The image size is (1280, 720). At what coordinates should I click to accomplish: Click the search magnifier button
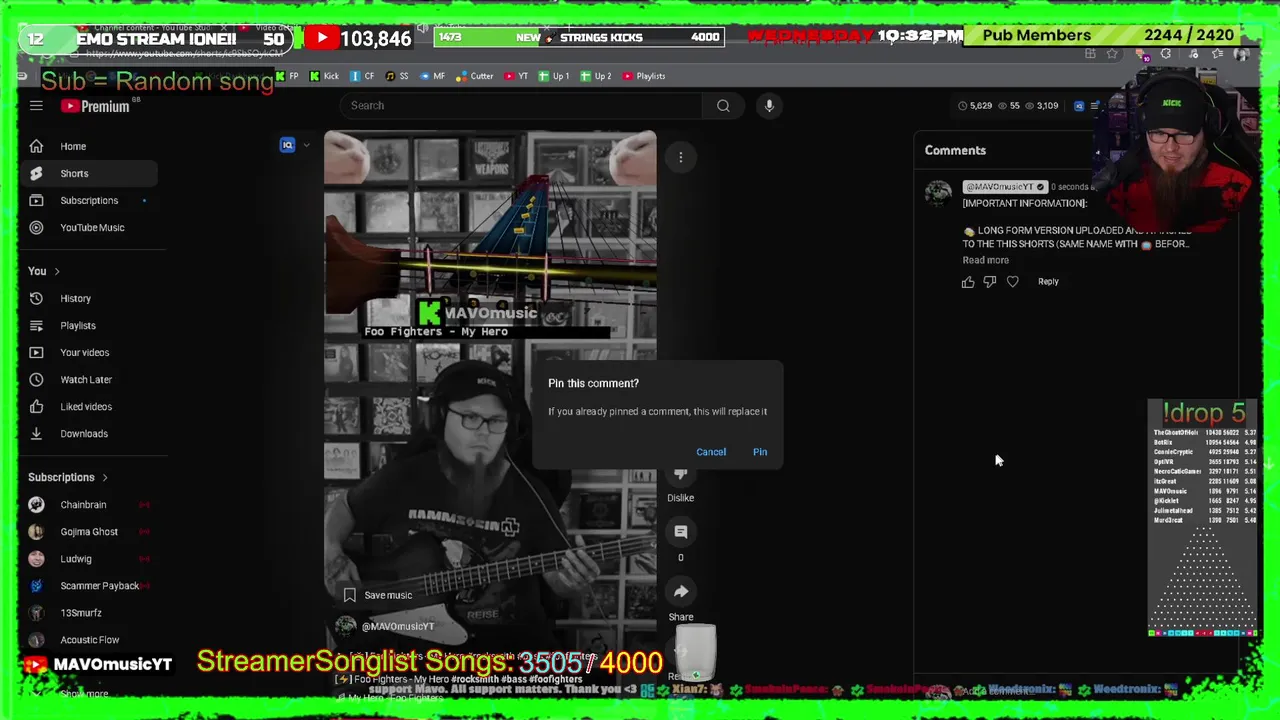pos(723,105)
